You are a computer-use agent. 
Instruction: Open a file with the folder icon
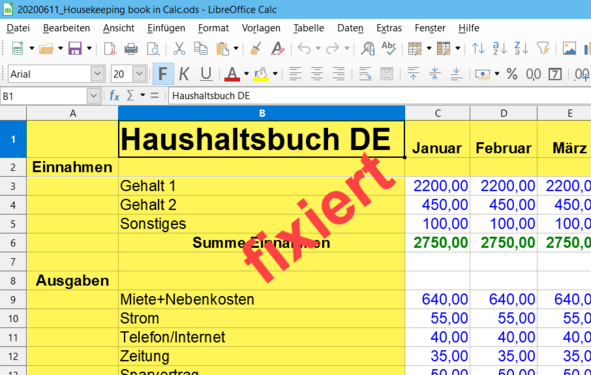coord(46,49)
